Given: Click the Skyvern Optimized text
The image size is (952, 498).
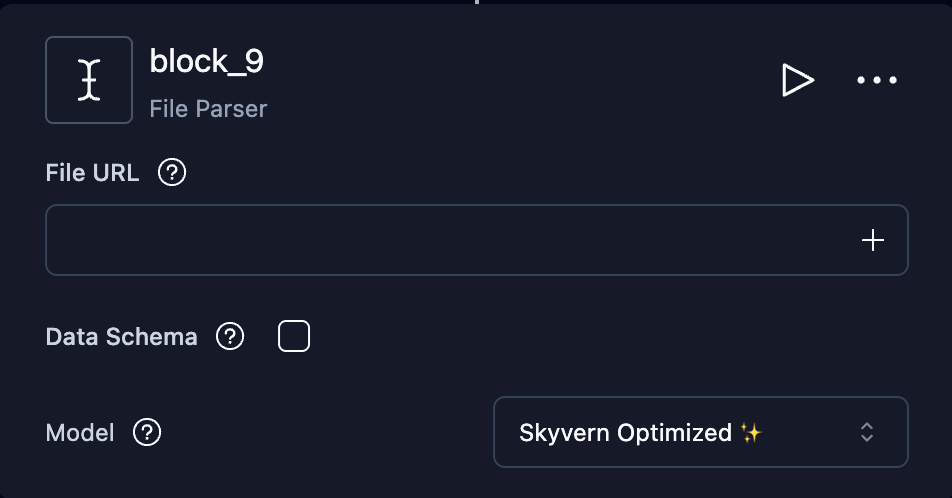Looking at the screenshot, I should pyautogui.click(x=625, y=433).
